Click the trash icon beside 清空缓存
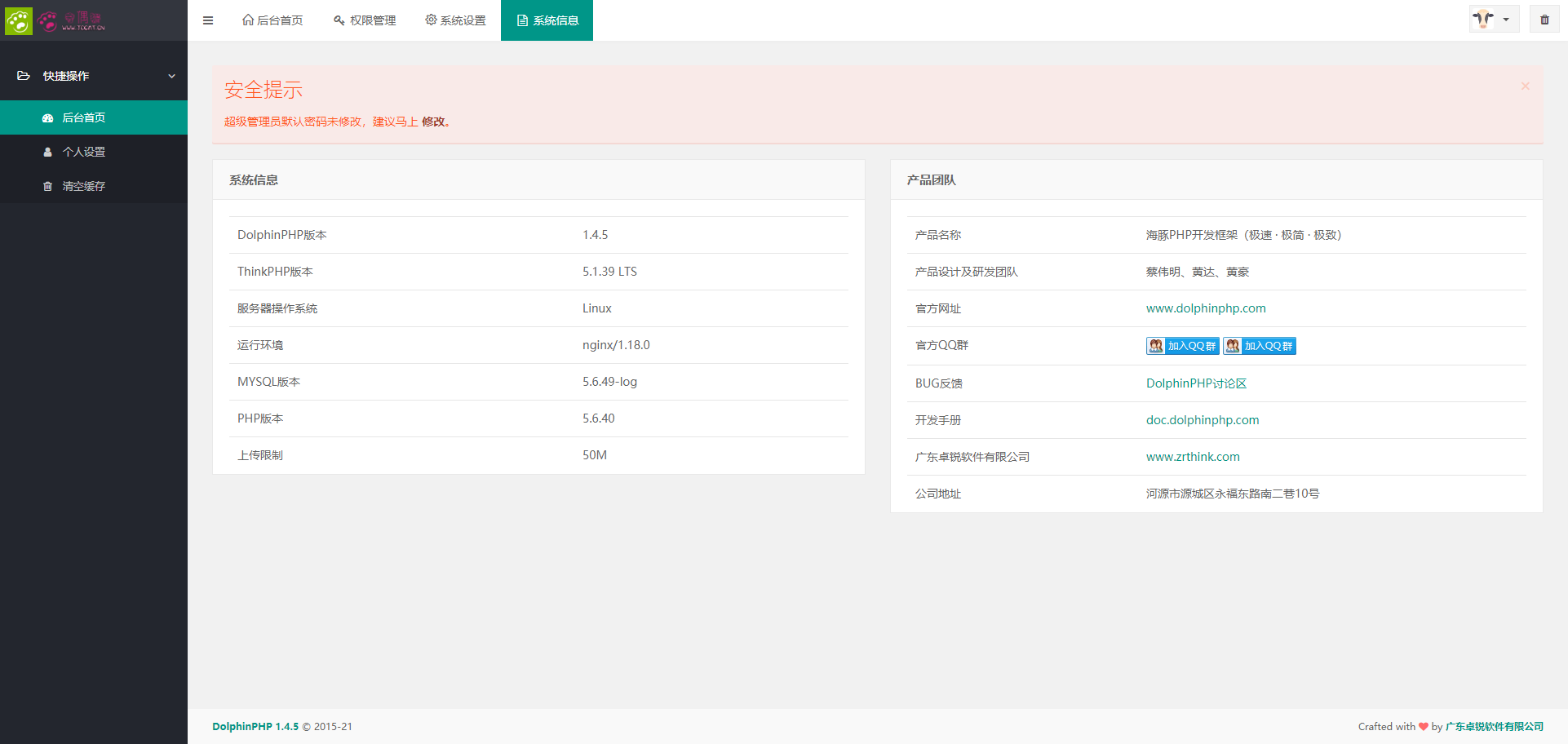Viewport: 1568px width, 744px height. (x=47, y=186)
